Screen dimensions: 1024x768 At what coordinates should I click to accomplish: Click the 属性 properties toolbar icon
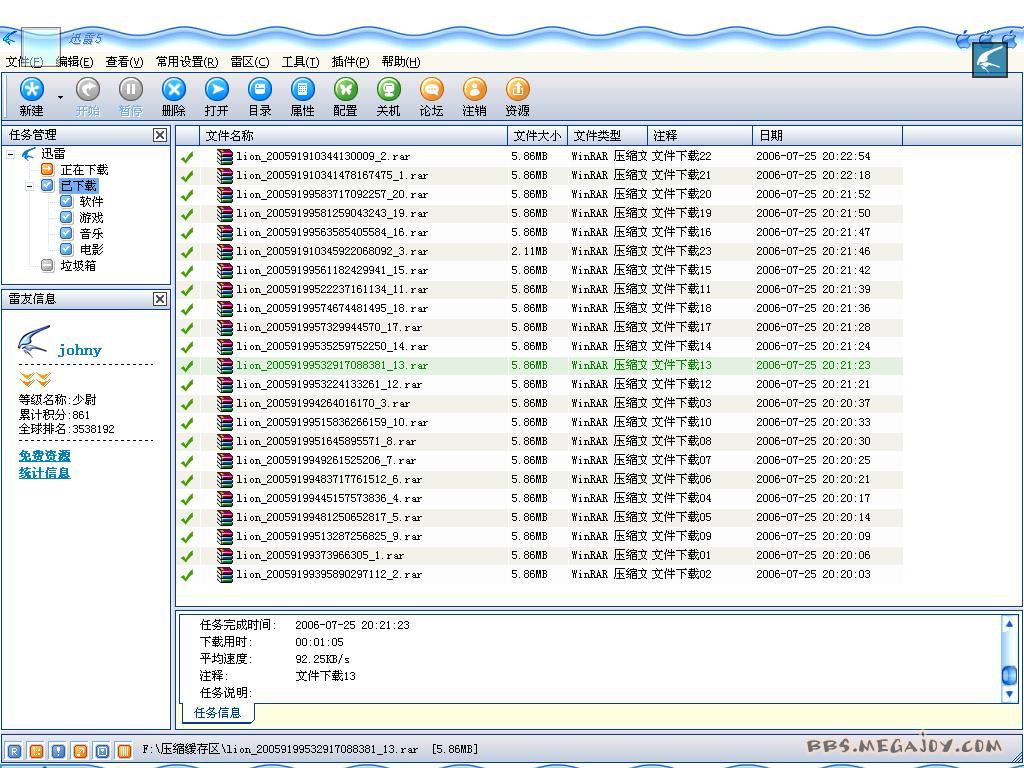click(302, 89)
